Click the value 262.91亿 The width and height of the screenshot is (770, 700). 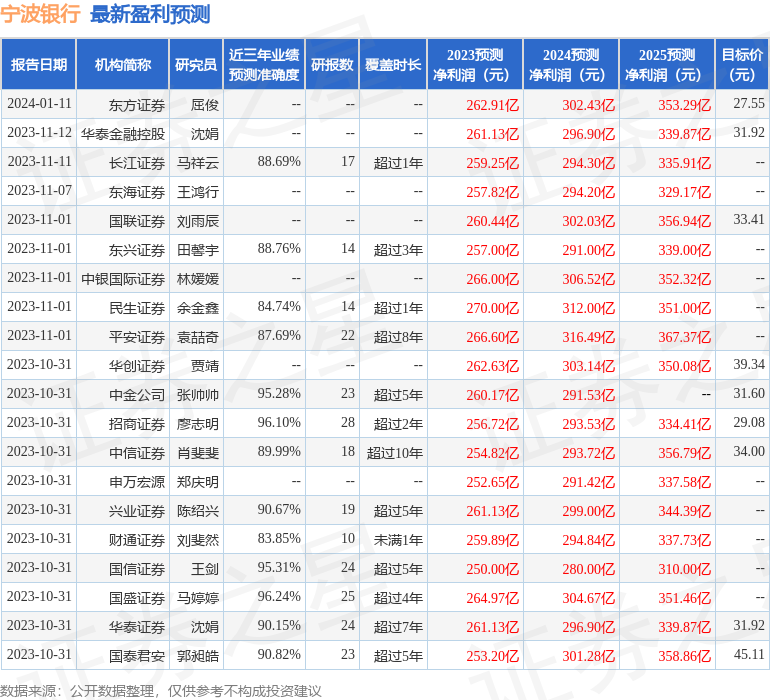(x=492, y=105)
